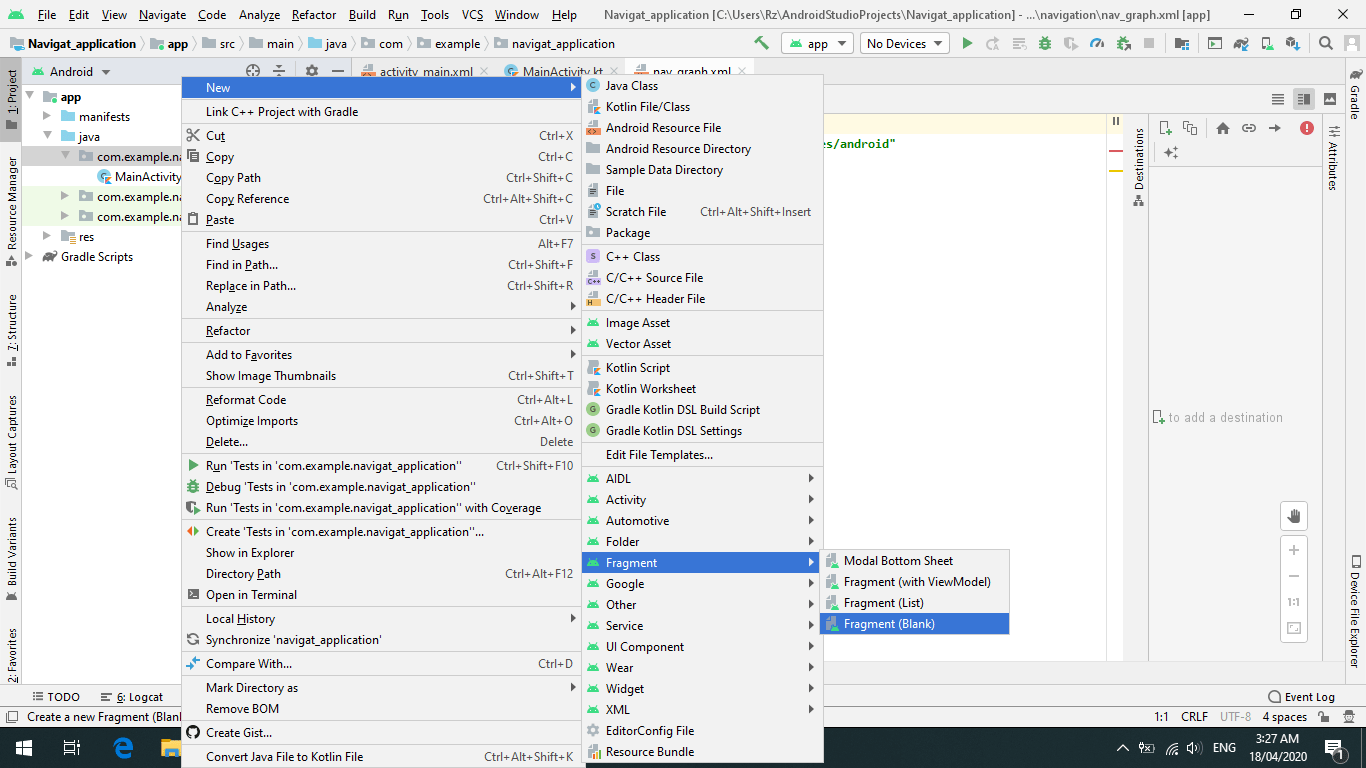The height and width of the screenshot is (768, 1366).
Task: Choose Fragment (with ViewModel)
Action: click(x=914, y=581)
